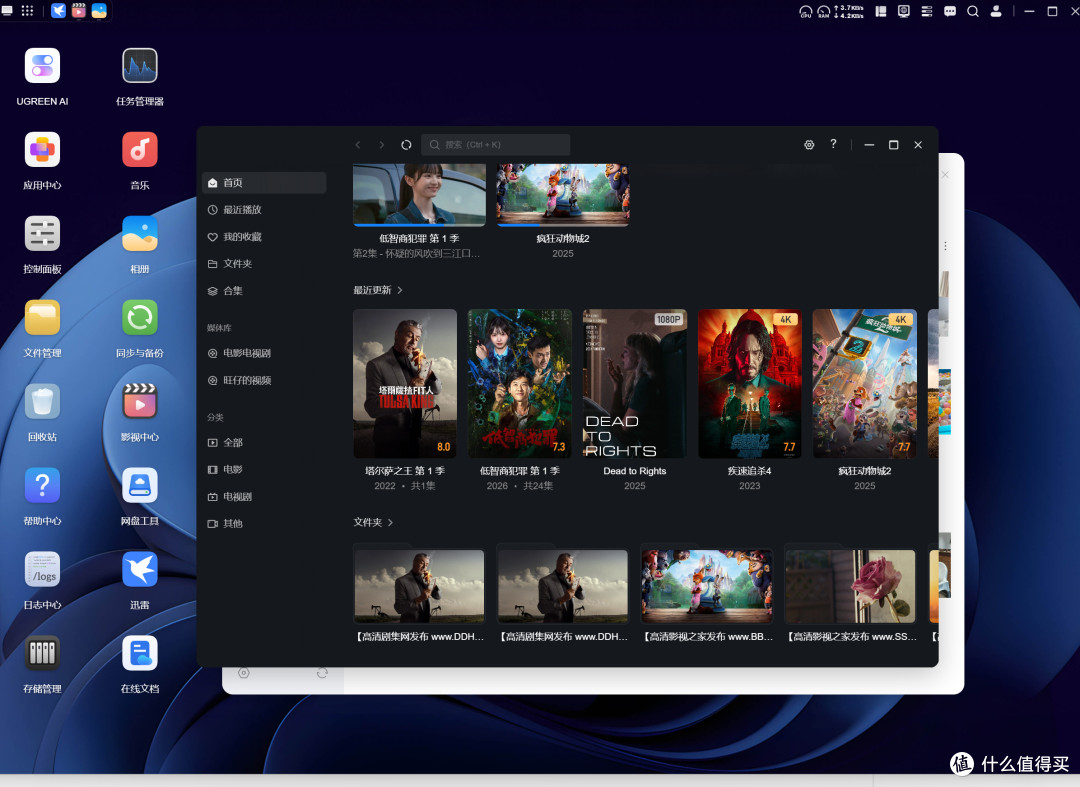1080x787 pixels.
Task: Open 文件夹 in the sidebar
Action: pos(264,264)
